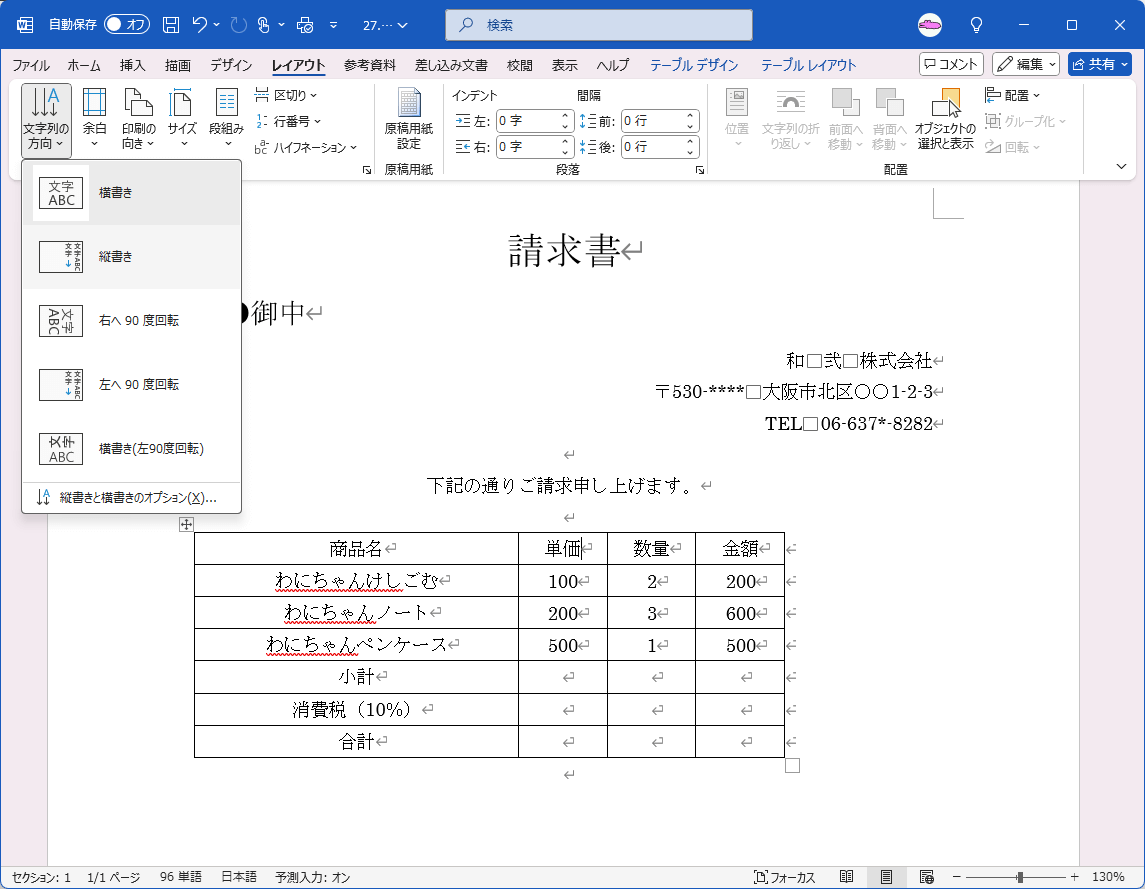Click the 検索 search box
This screenshot has height=889, width=1145.
pos(599,25)
